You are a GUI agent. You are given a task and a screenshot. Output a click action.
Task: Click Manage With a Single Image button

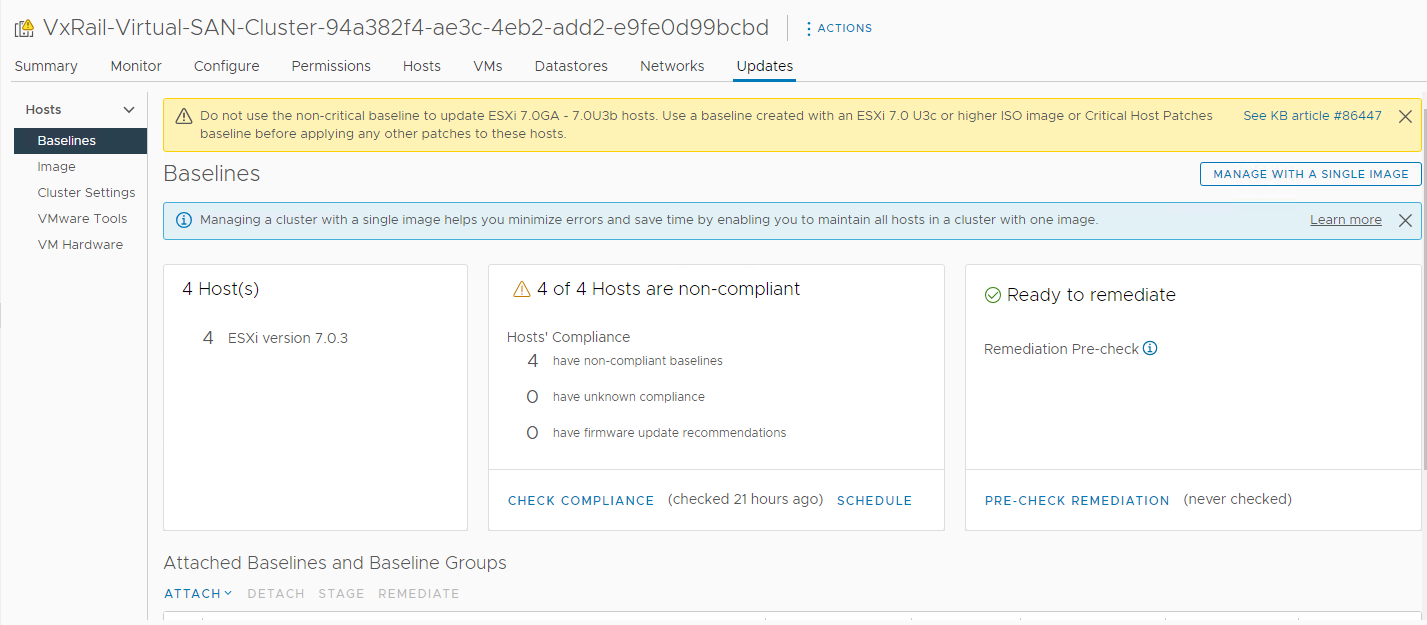coord(1310,174)
